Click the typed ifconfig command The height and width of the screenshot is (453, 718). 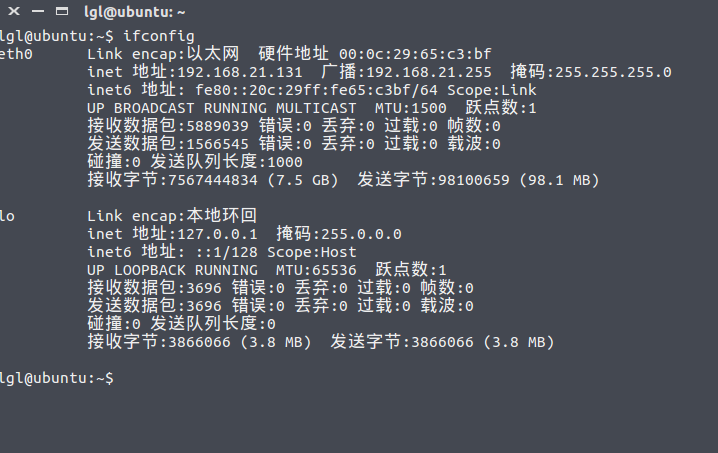tap(159, 35)
